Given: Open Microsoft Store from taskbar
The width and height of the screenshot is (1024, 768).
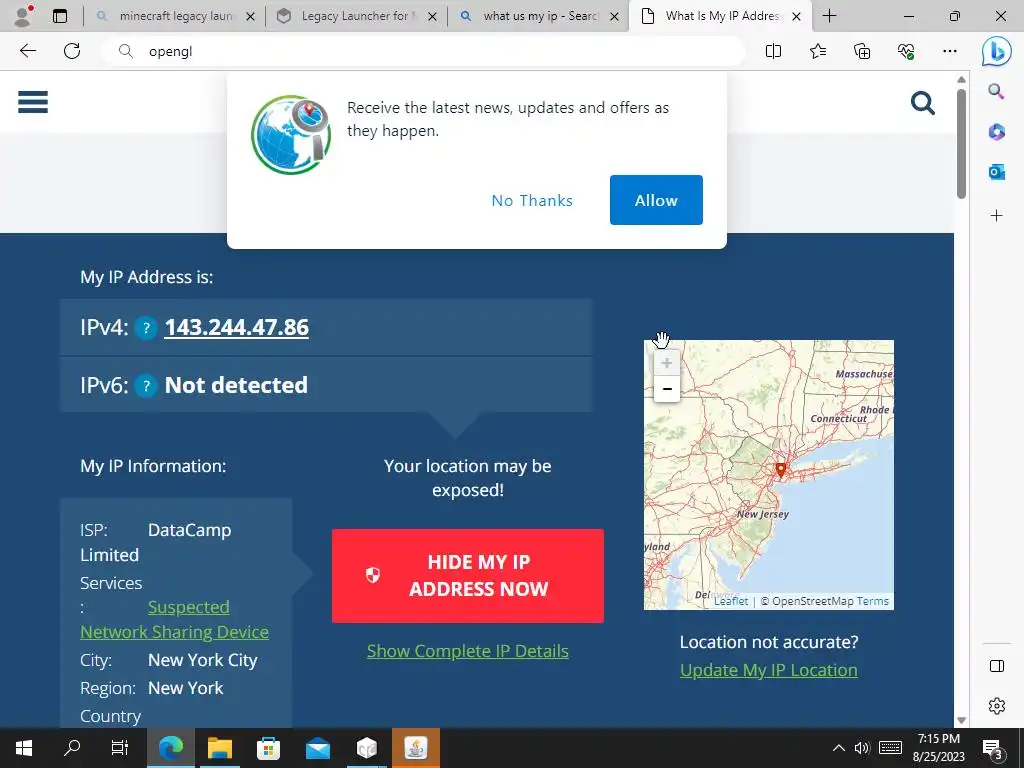Looking at the screenshot, I should 268,748.
